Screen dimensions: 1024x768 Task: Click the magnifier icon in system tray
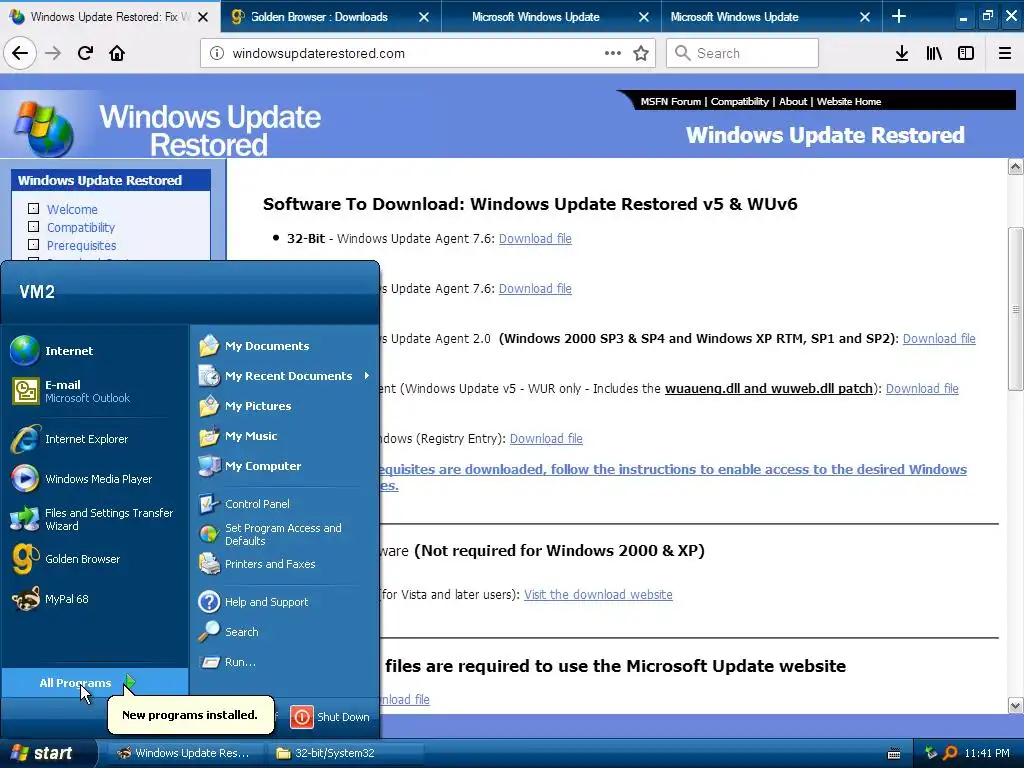950,753
